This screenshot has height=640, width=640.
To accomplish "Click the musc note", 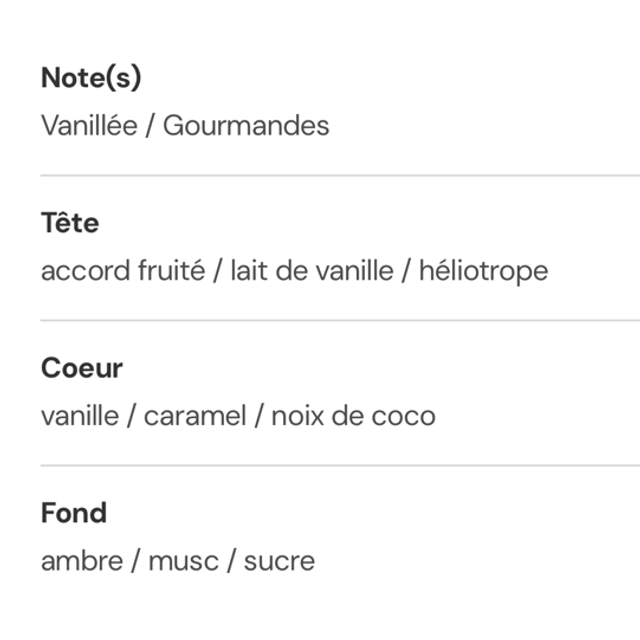I will pos(181,560).
